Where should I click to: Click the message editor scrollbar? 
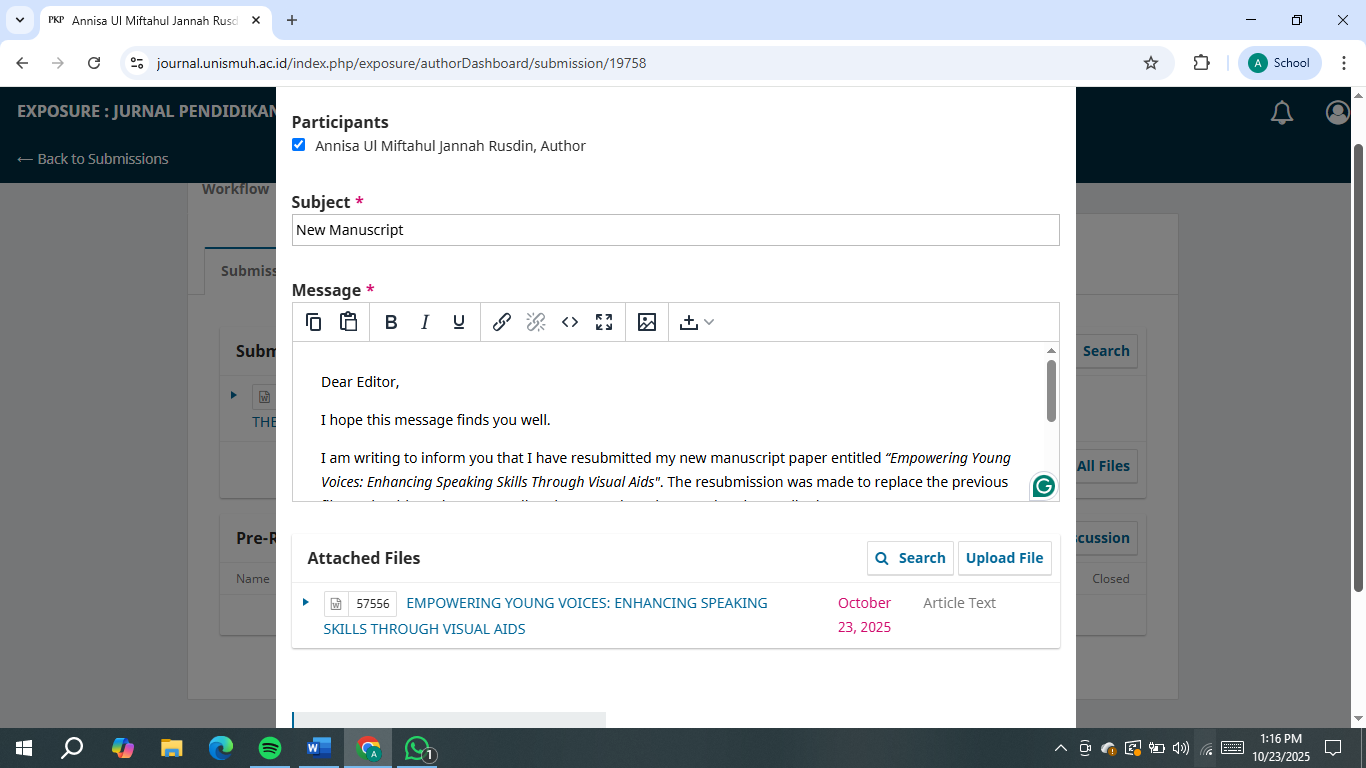click(x=1051, y=391)
